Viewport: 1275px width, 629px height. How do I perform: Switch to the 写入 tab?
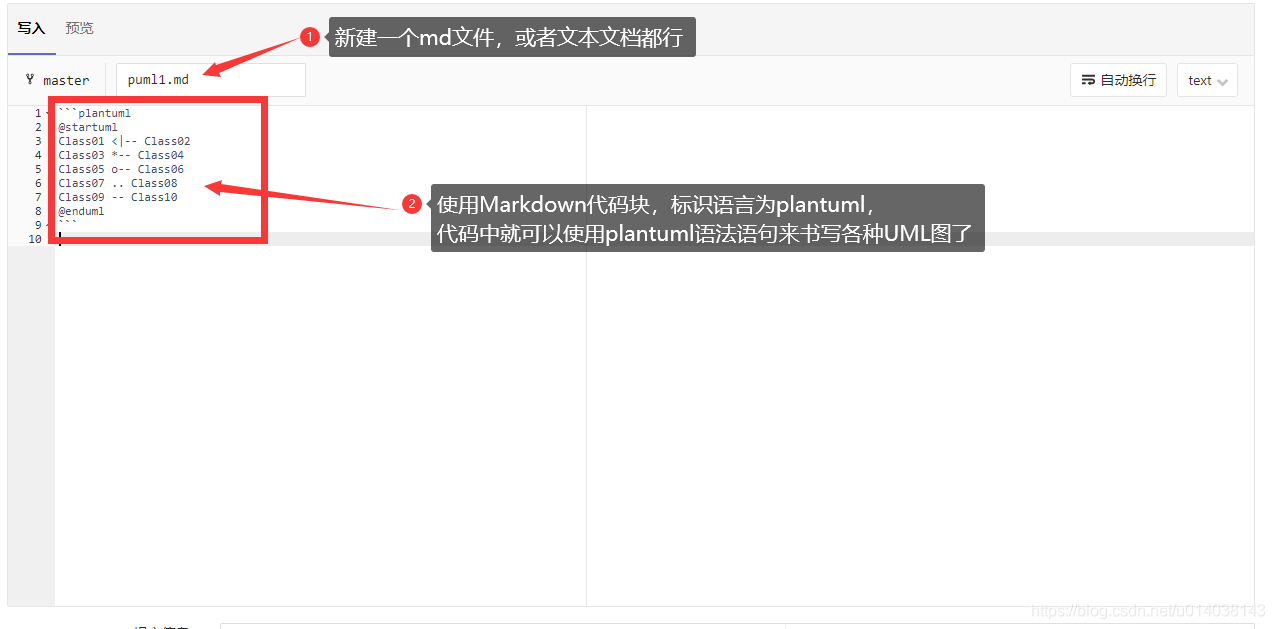(x=31, y=28)
